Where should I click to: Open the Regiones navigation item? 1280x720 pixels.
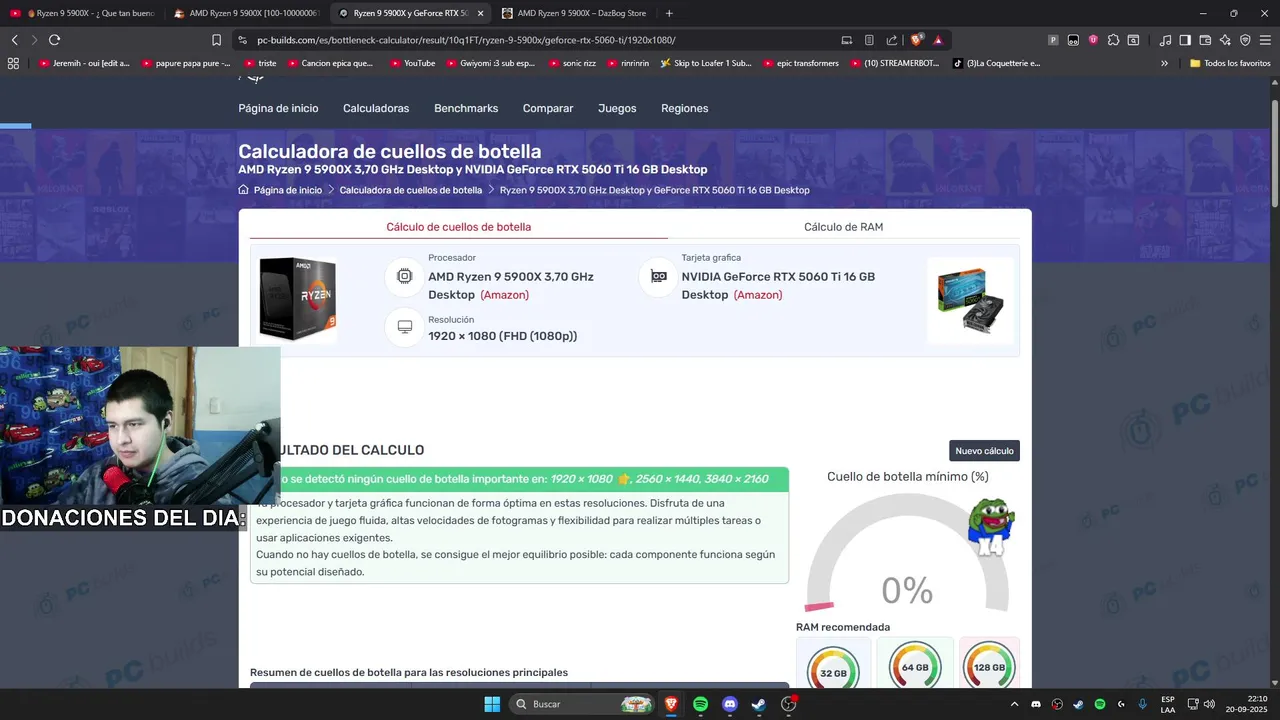684,108
